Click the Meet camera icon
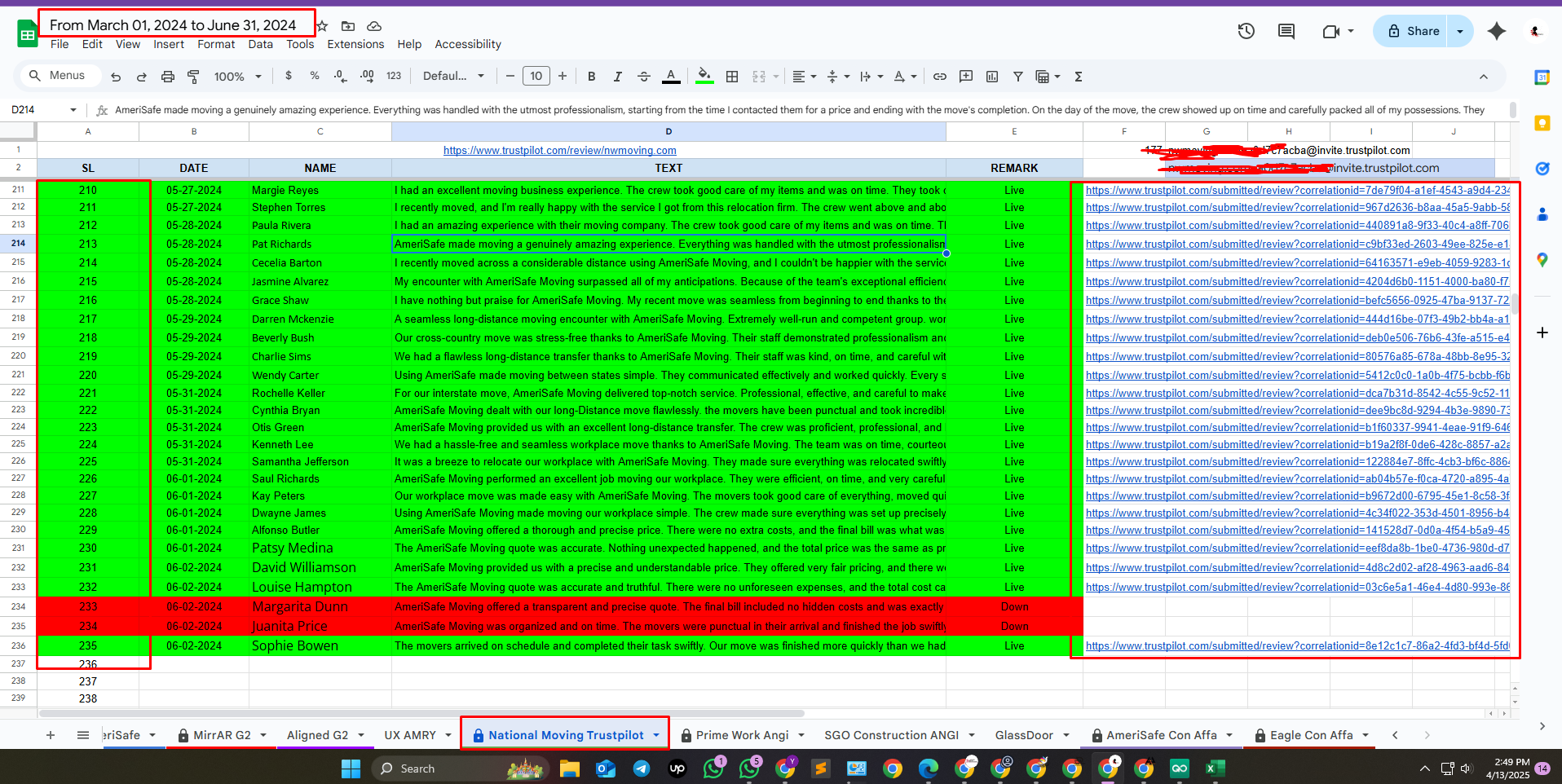This screenshot has height=784, width=1562. pos(1330,31)
